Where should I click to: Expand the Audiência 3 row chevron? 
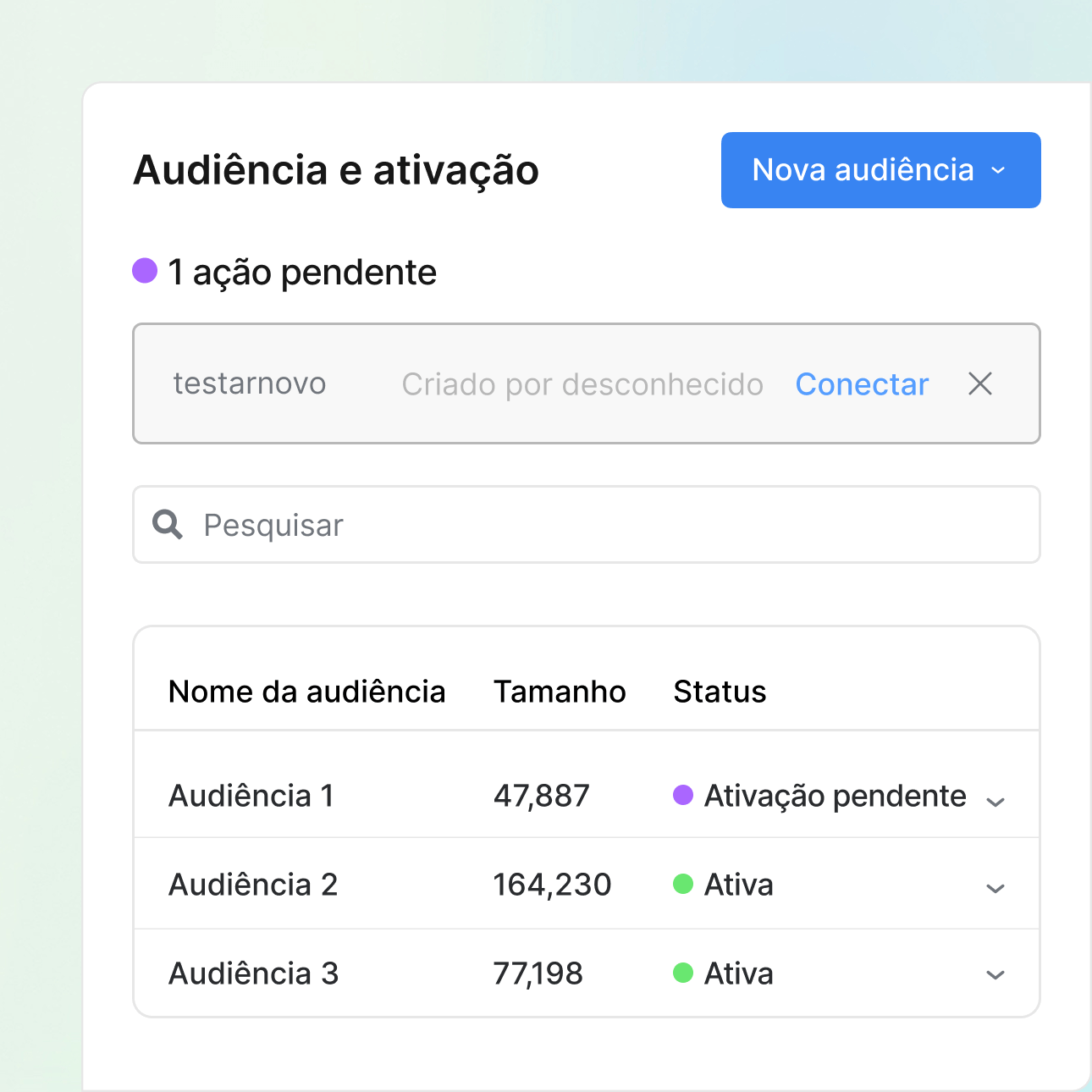click(x=995, y=975)
